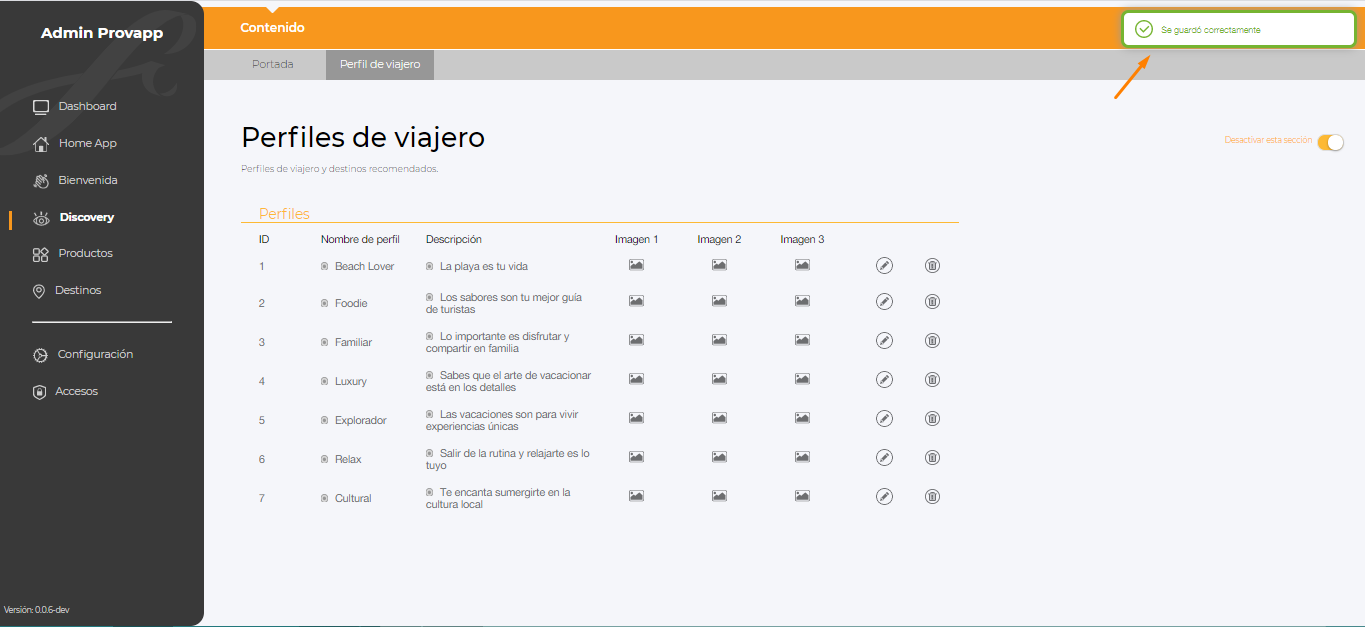Screen dimensions: 1365x627
Task: Open Imagen 3 of Relax row
Action: tap(802, 456)
